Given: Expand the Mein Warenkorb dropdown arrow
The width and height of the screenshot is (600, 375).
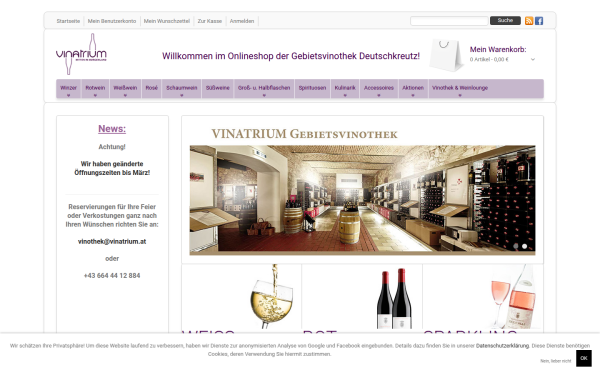Looking at the screenshot, I should coord(533,59).
